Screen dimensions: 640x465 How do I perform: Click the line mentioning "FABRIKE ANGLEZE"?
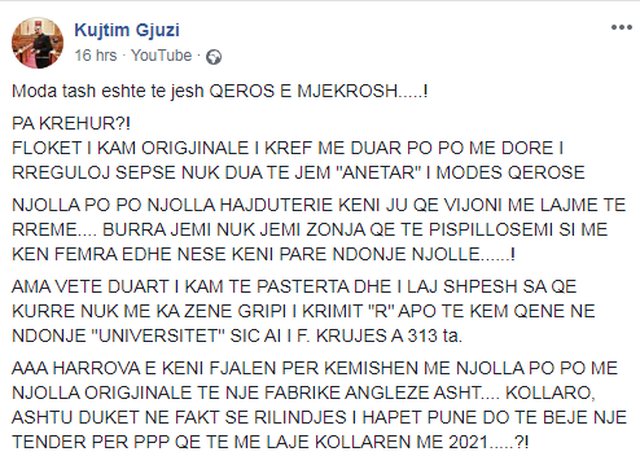point(303,393)
